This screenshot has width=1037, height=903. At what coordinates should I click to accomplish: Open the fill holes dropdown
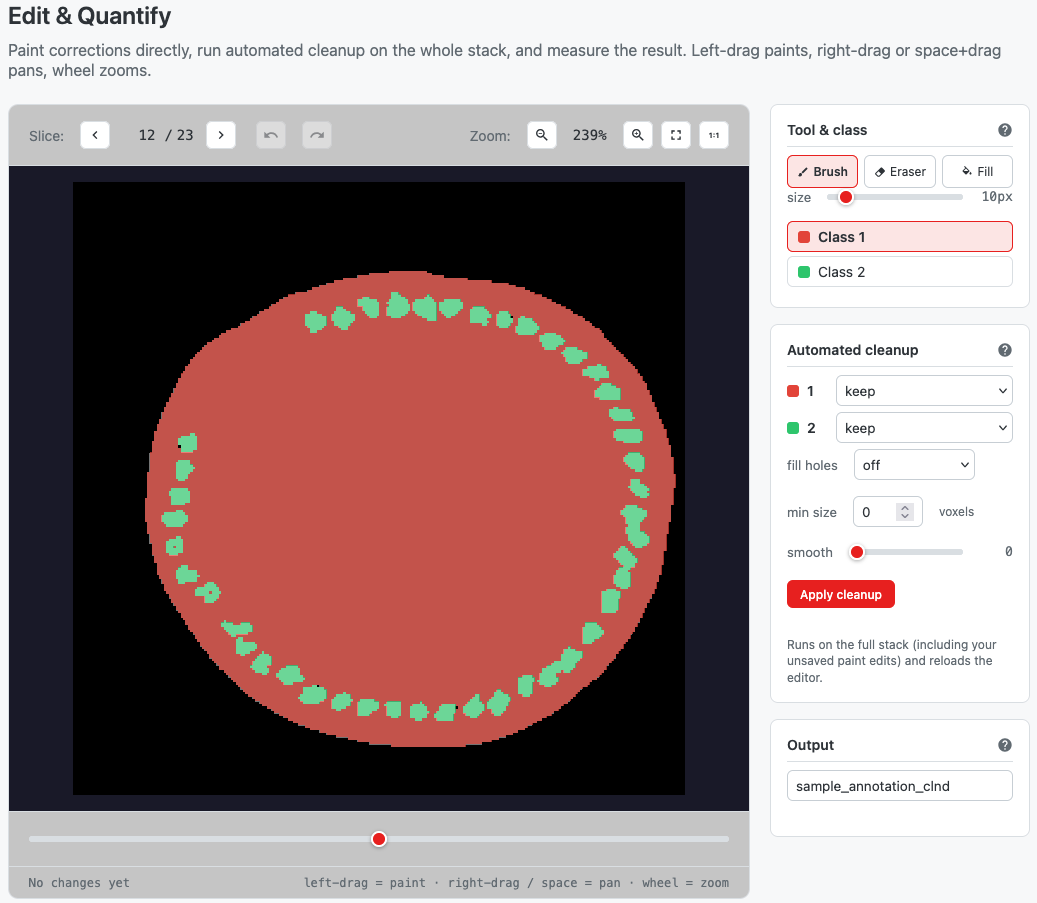click(x=914, y=465)
